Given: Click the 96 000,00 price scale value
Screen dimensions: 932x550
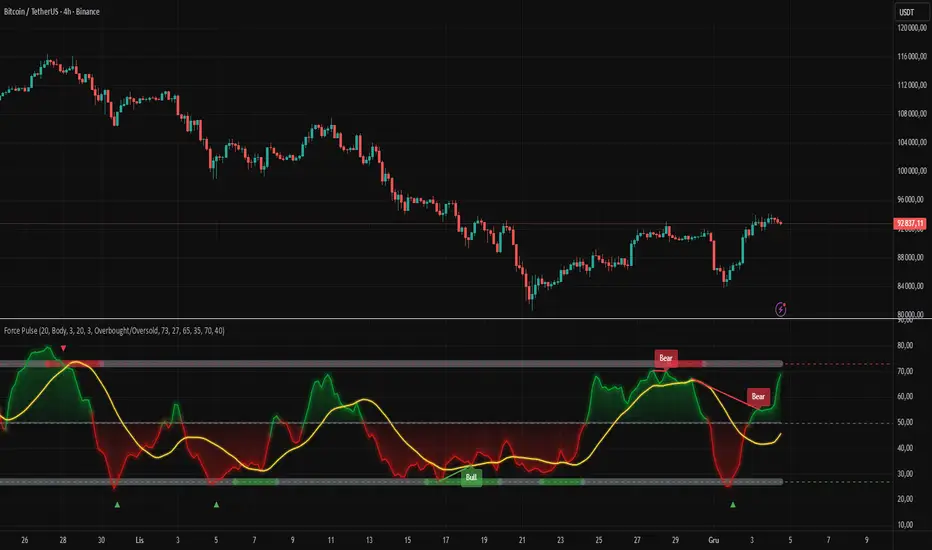Looking at the screenshot, I should click(x=912, y=200).
